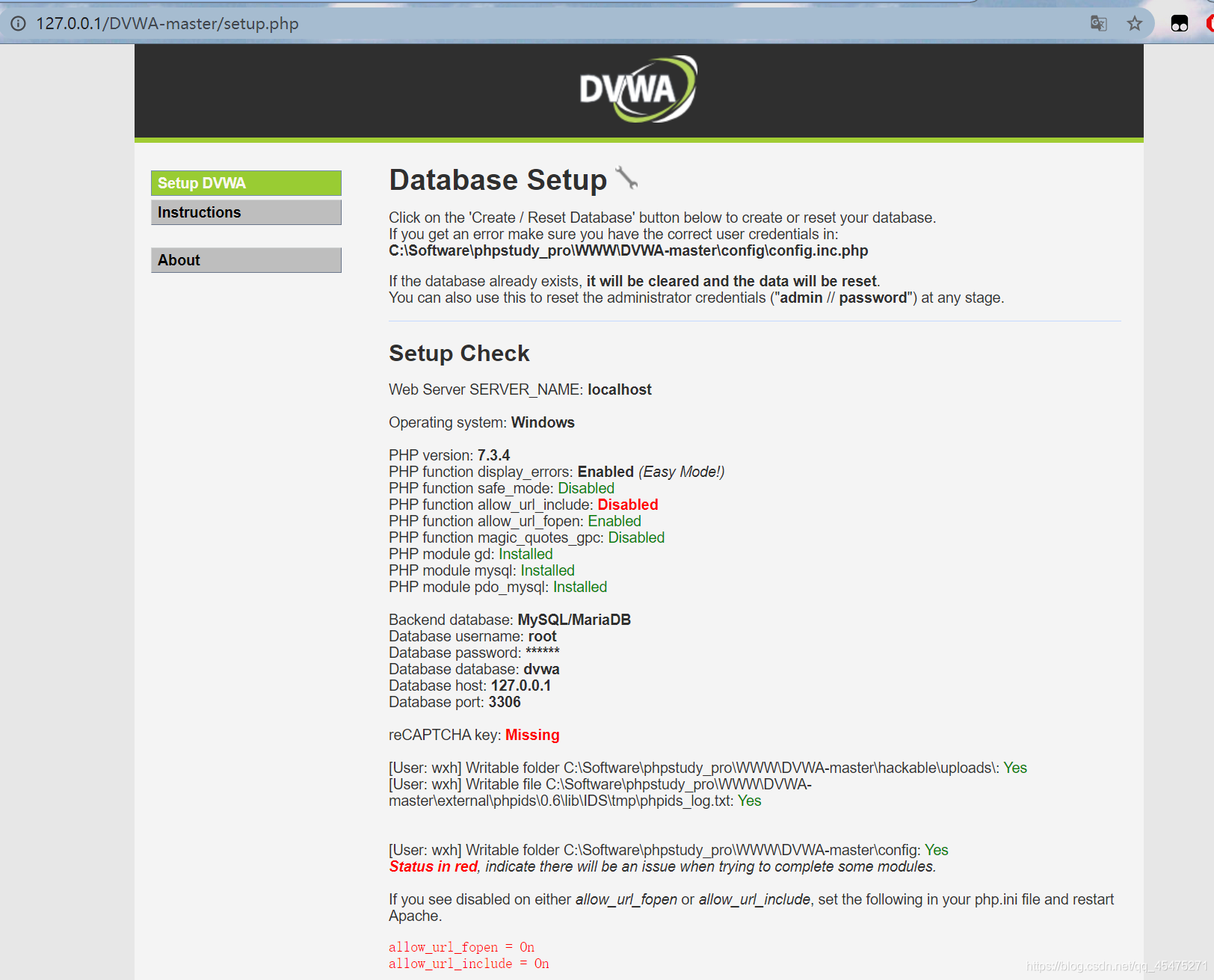
Task: Select the Setup Check heading
Action: (459, 353)
